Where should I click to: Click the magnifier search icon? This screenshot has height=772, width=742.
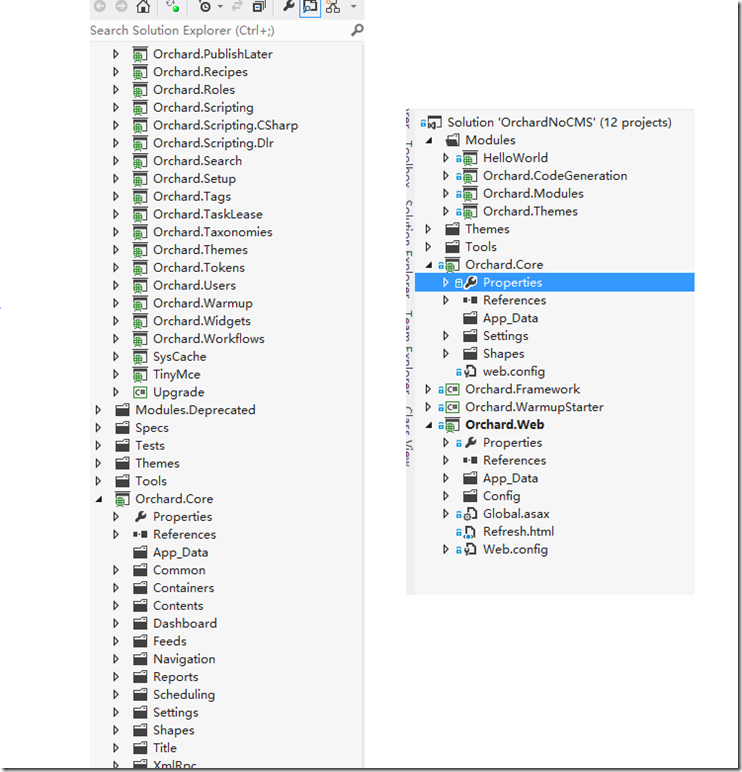(x=357, y=31)
